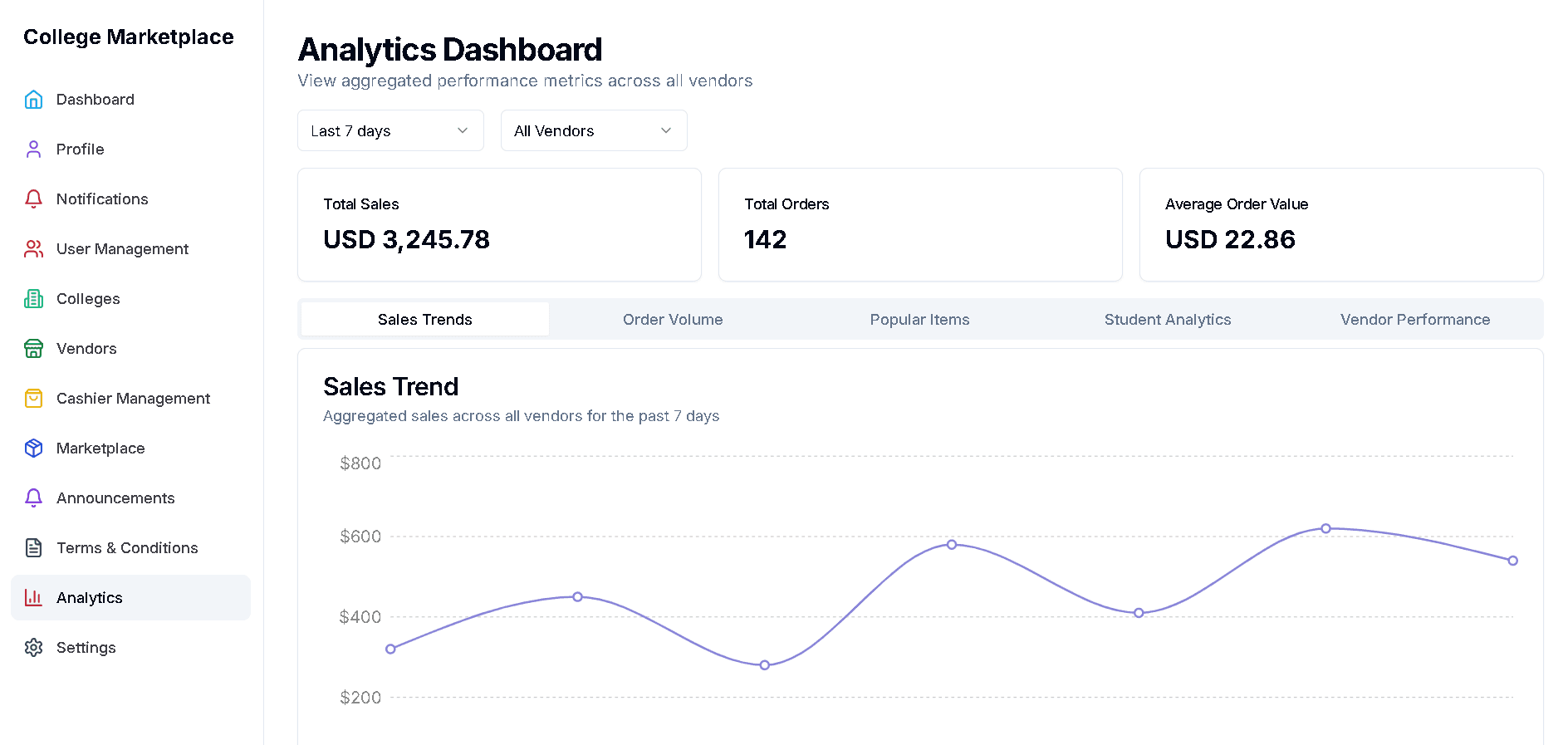Switch to the Popular Items tab
Screen dimensions: 1568x745
pyautogui.click(x=919, y=320)
